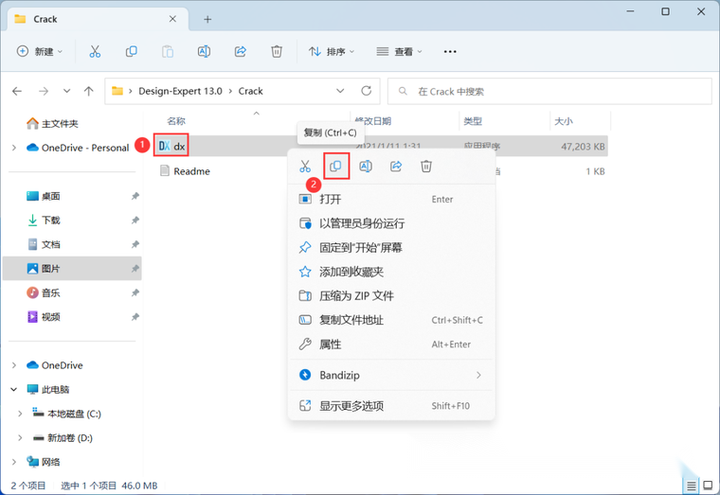Screen dimensions: 720x495
Task: Click the Rename icon in the top toolbar
Action: [x=204, y=51]
